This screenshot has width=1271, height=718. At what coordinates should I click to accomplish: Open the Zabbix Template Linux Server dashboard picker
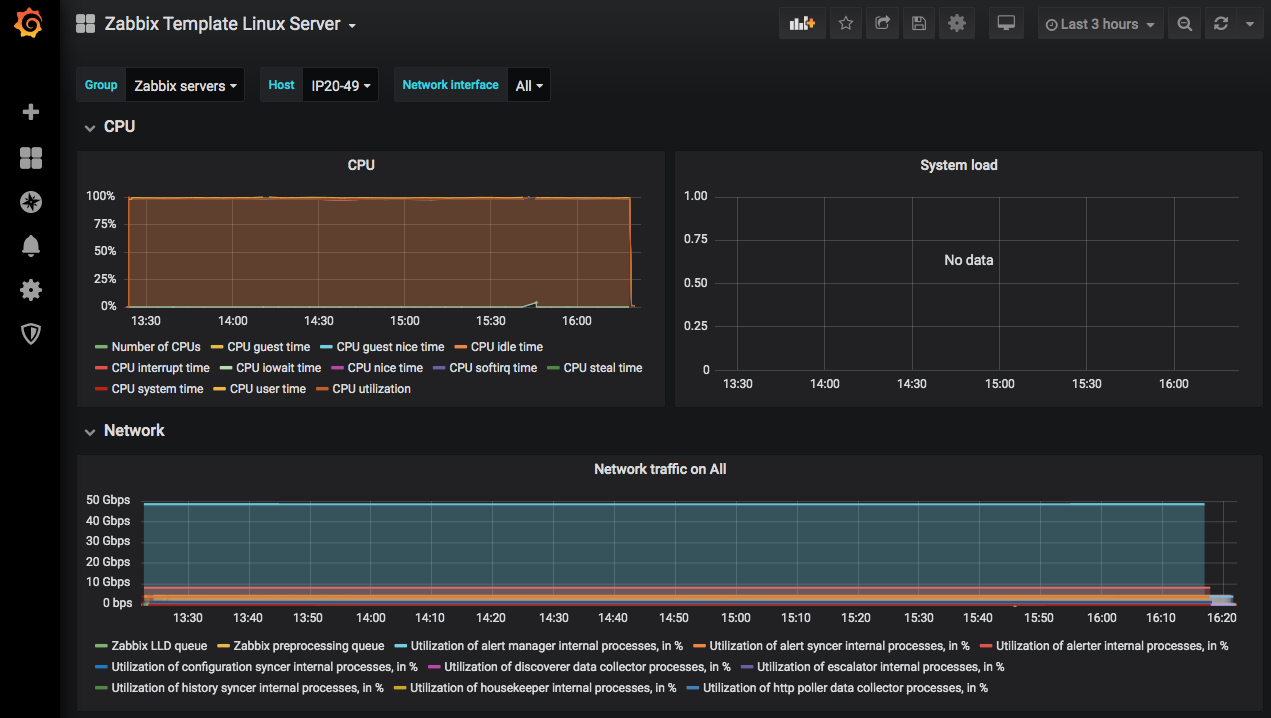[x=230, y=24]
